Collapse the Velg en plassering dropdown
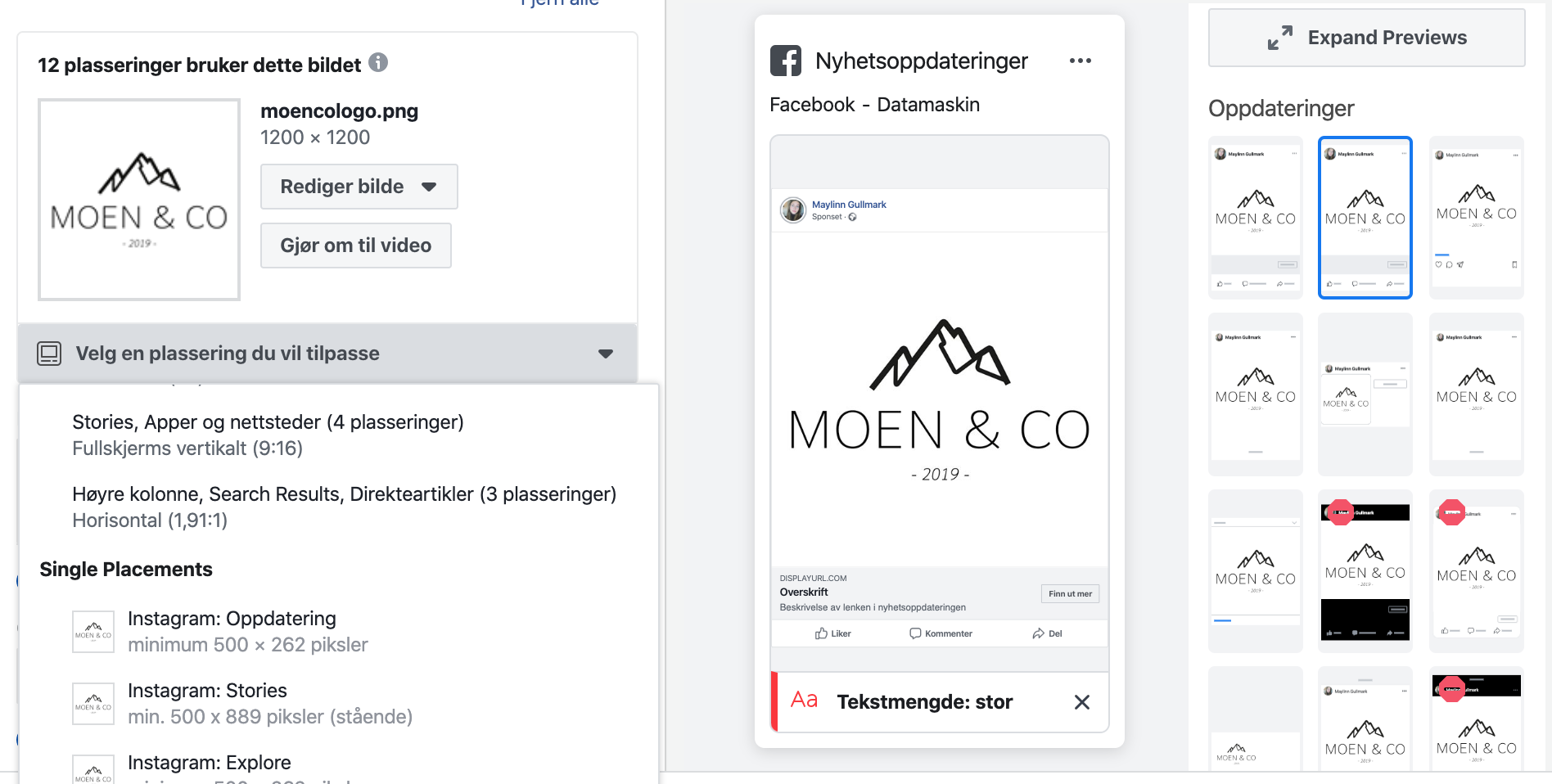The image size is (1552, 784). tap(605, 354)
